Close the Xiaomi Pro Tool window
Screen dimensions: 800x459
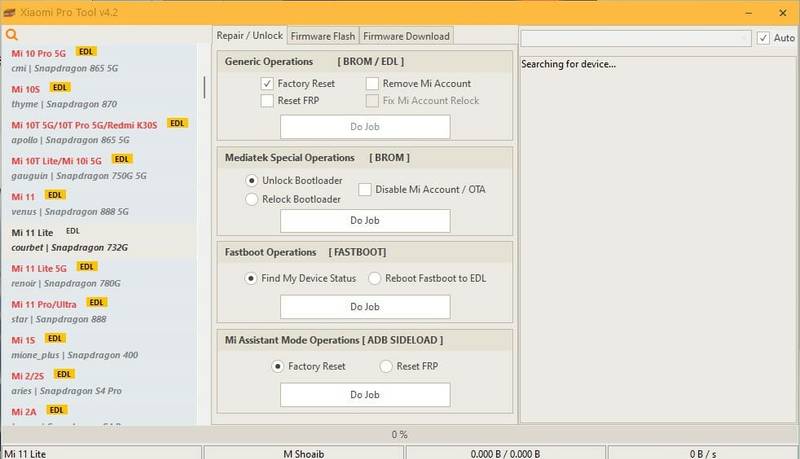(x=783, y=13)
